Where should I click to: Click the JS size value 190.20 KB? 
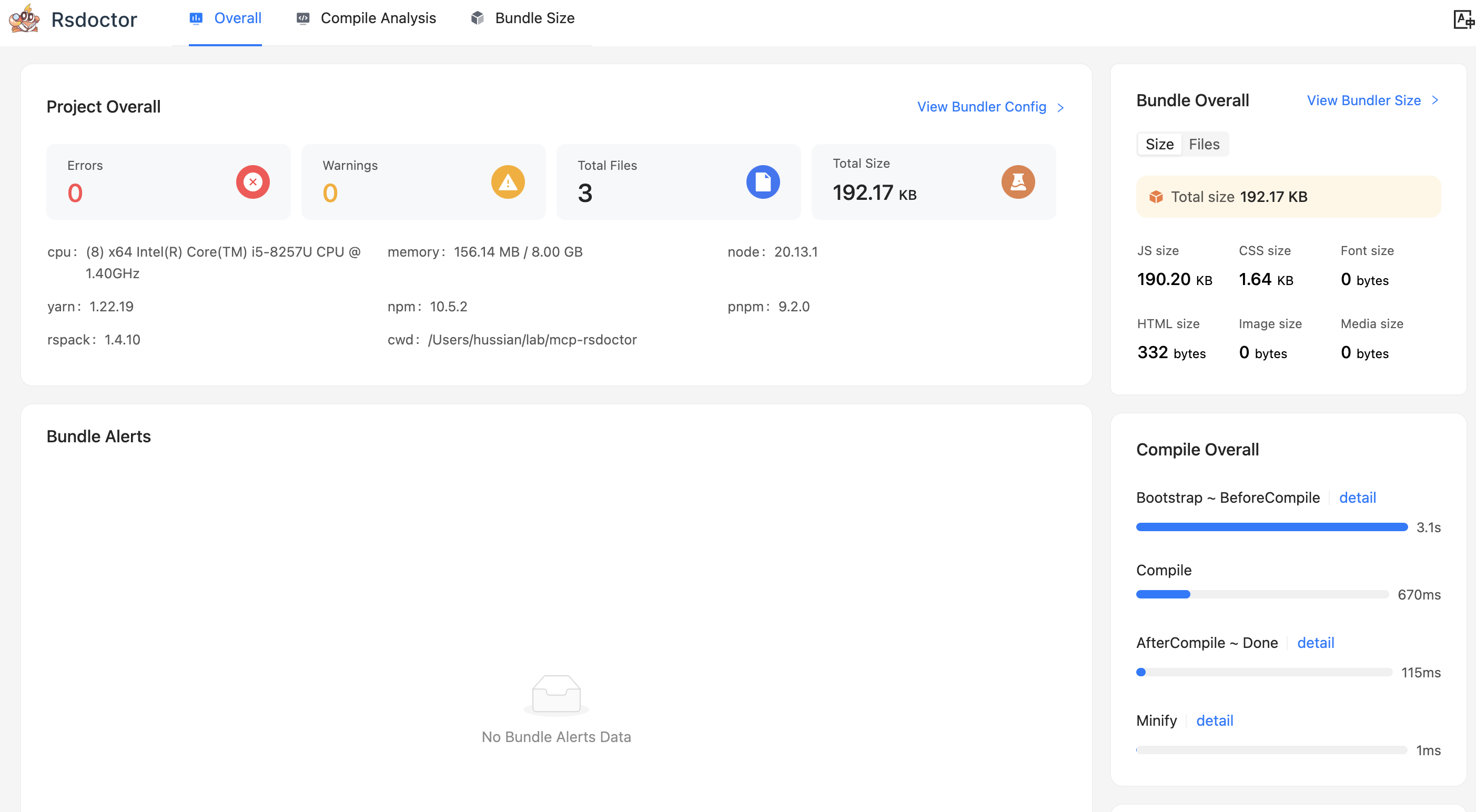click(1174, 279)
